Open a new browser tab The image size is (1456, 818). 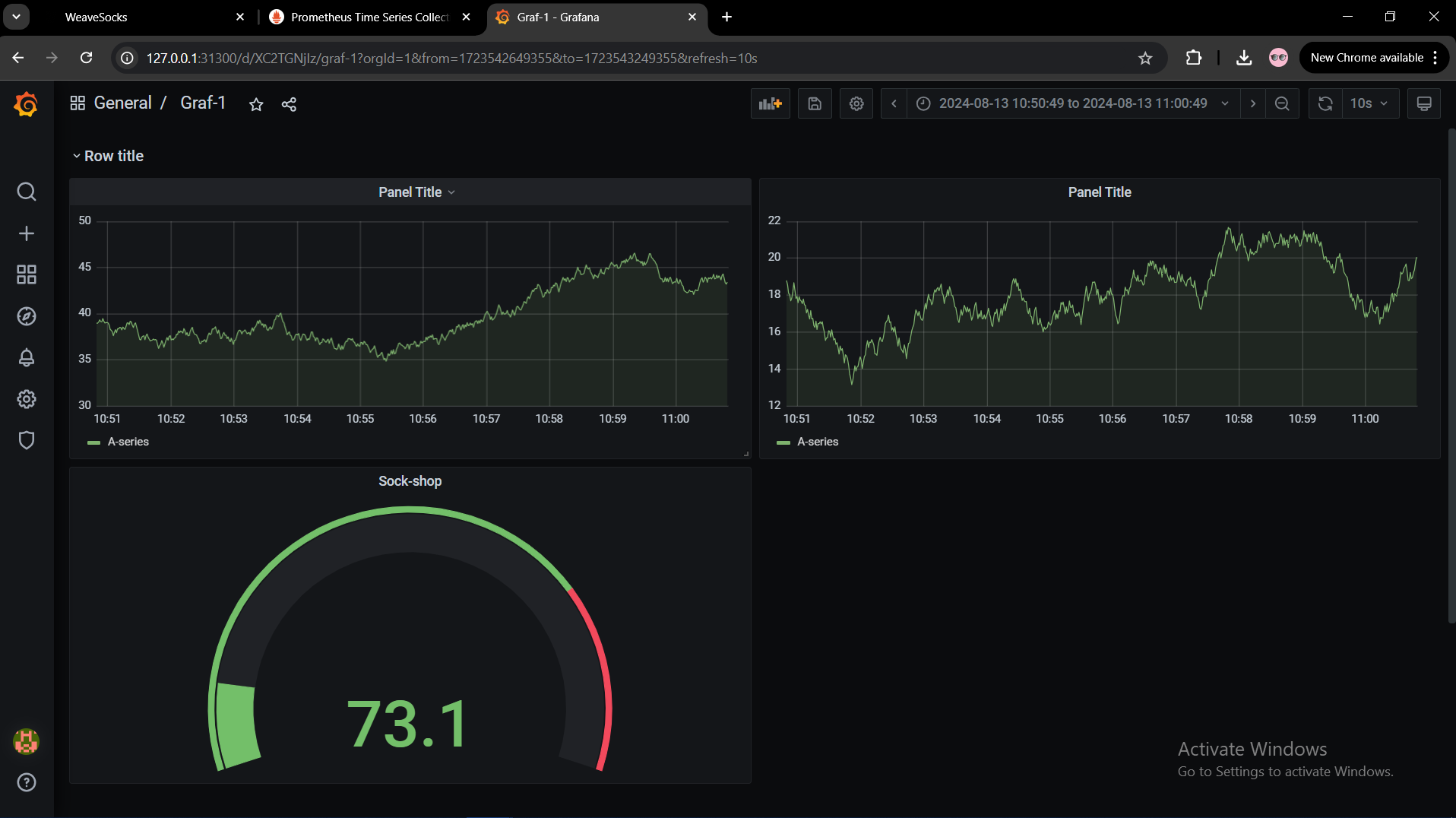pos(726,17)
